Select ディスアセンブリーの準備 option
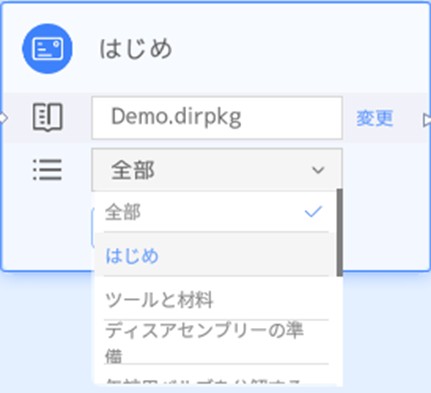 tap(214, 343)
